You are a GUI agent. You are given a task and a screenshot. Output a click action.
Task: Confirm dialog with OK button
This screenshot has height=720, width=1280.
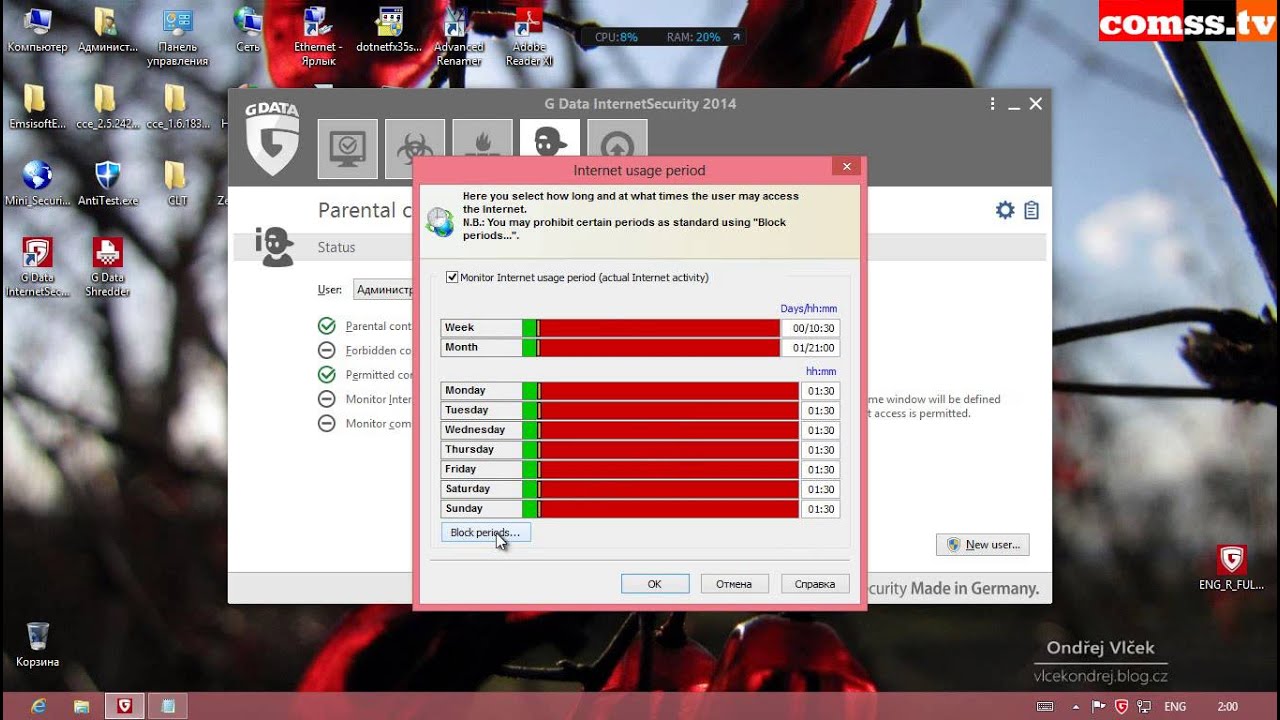click(655, 584)
